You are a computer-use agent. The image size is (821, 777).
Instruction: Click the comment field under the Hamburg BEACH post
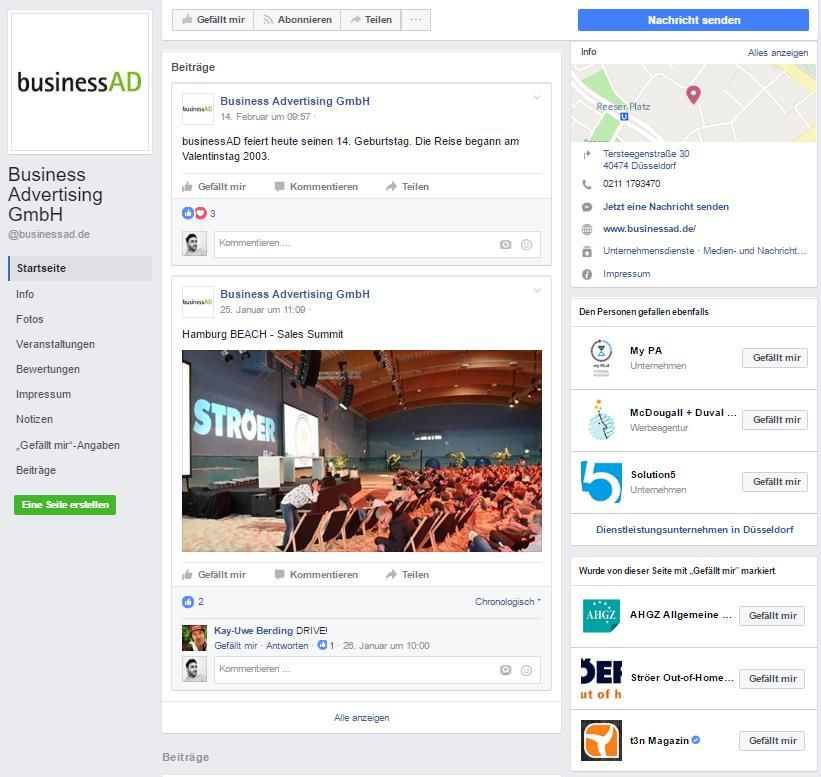pos(377,670)
